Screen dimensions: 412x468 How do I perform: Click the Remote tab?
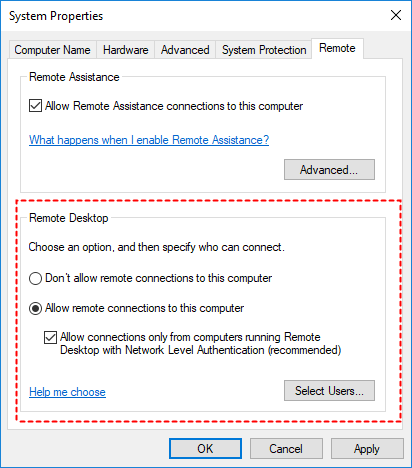point(337,48)
